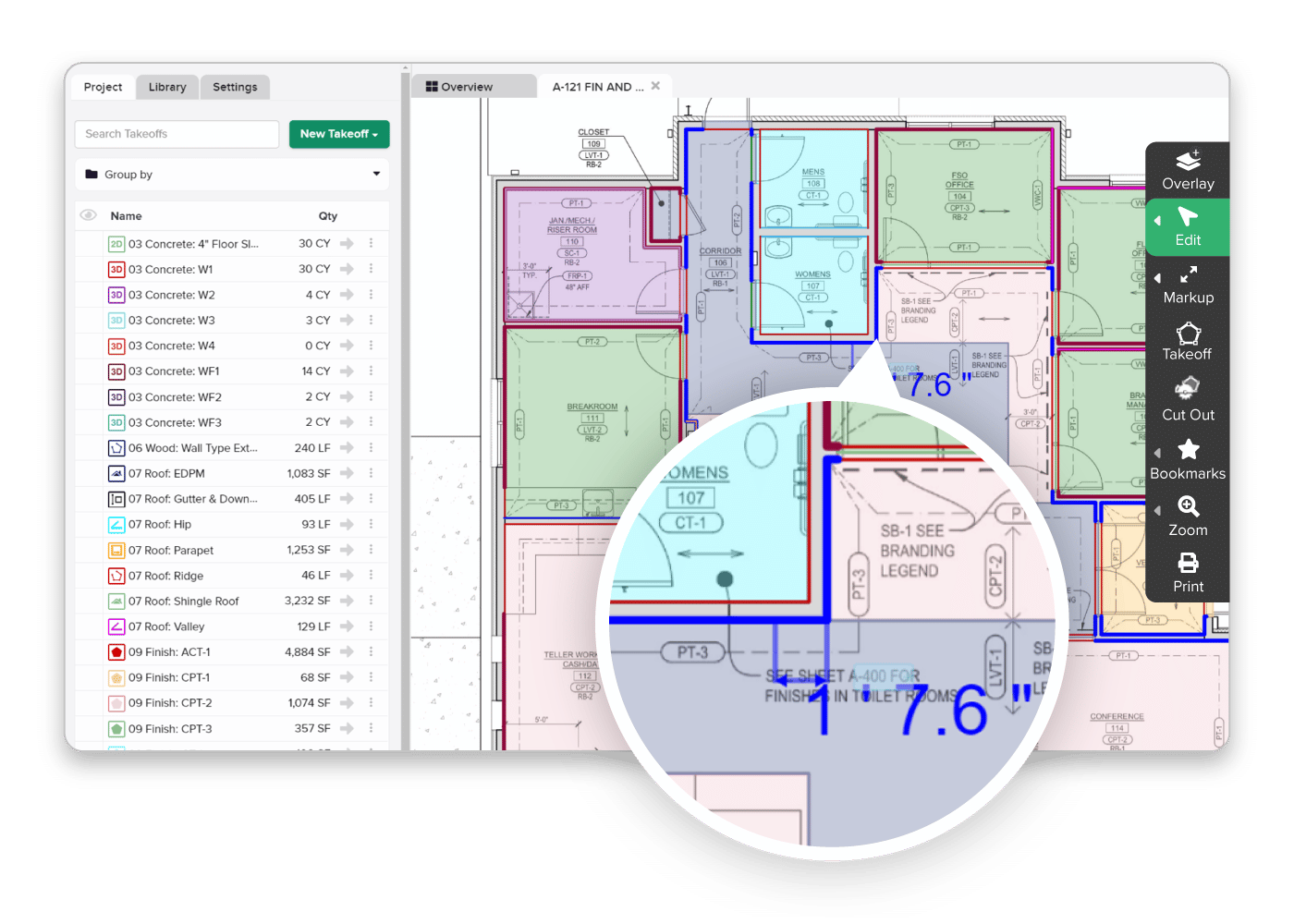
Task: Open the New Takeoff dropdown arrow
Action: [375, 134]
